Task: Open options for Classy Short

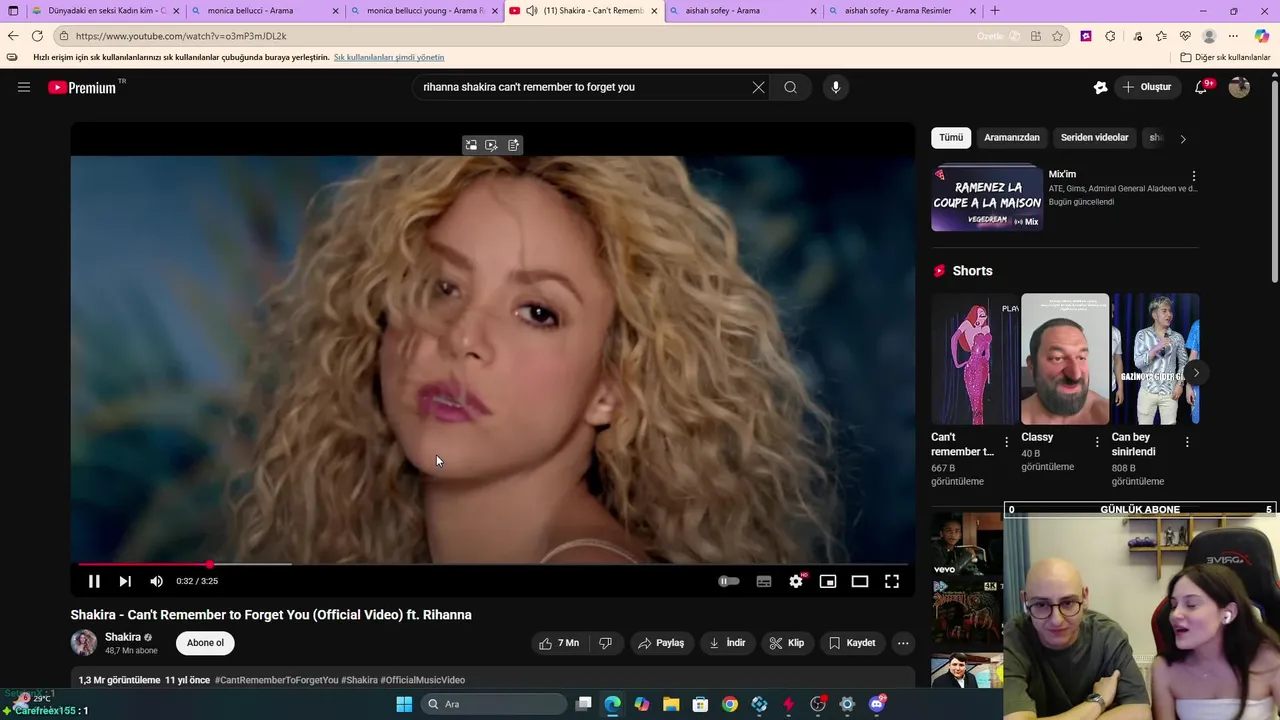Action: tap(1097, 442)
